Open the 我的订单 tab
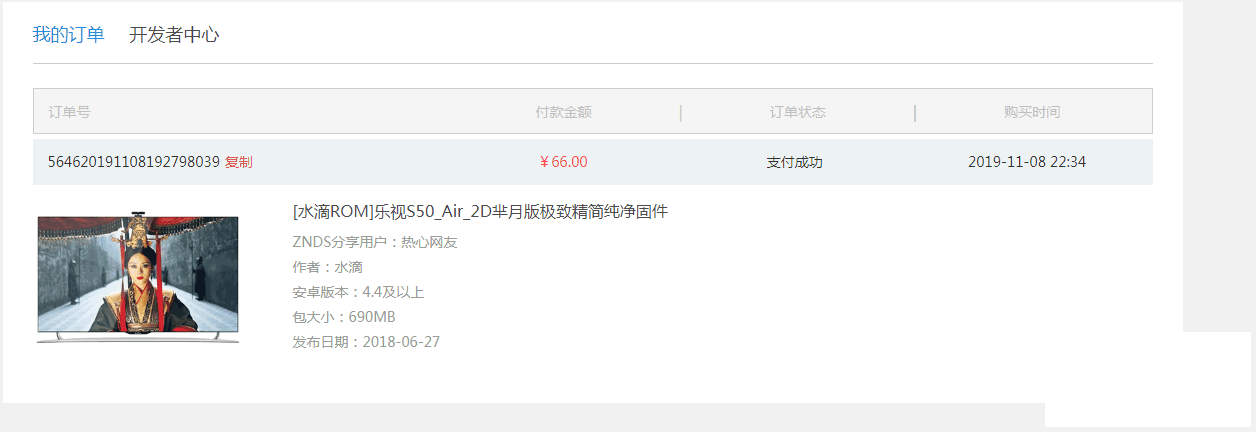The width and height of the screenshot is (1256, 432). (68, 35)
